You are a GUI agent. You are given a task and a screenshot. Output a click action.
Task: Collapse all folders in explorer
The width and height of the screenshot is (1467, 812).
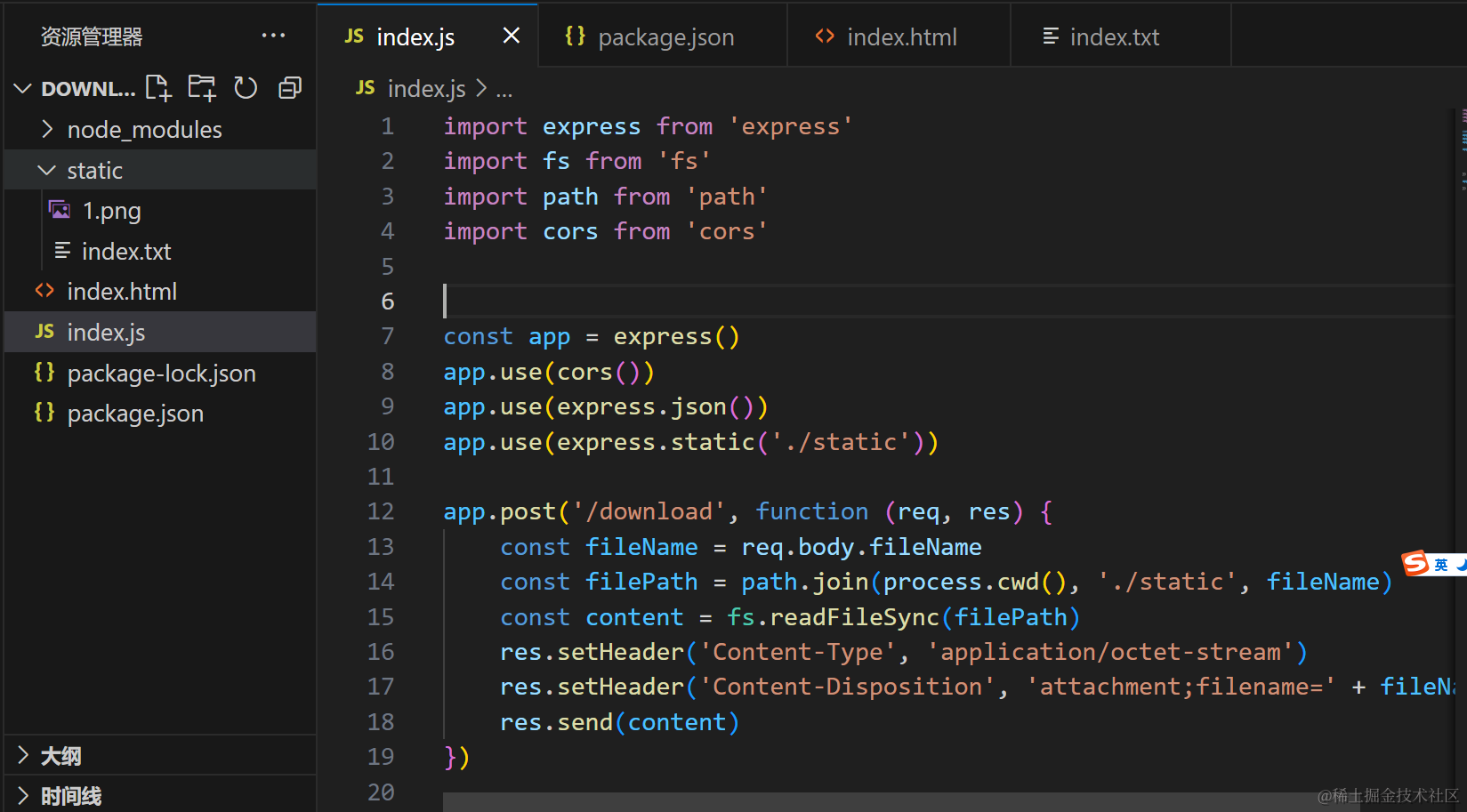coord(290,88)
